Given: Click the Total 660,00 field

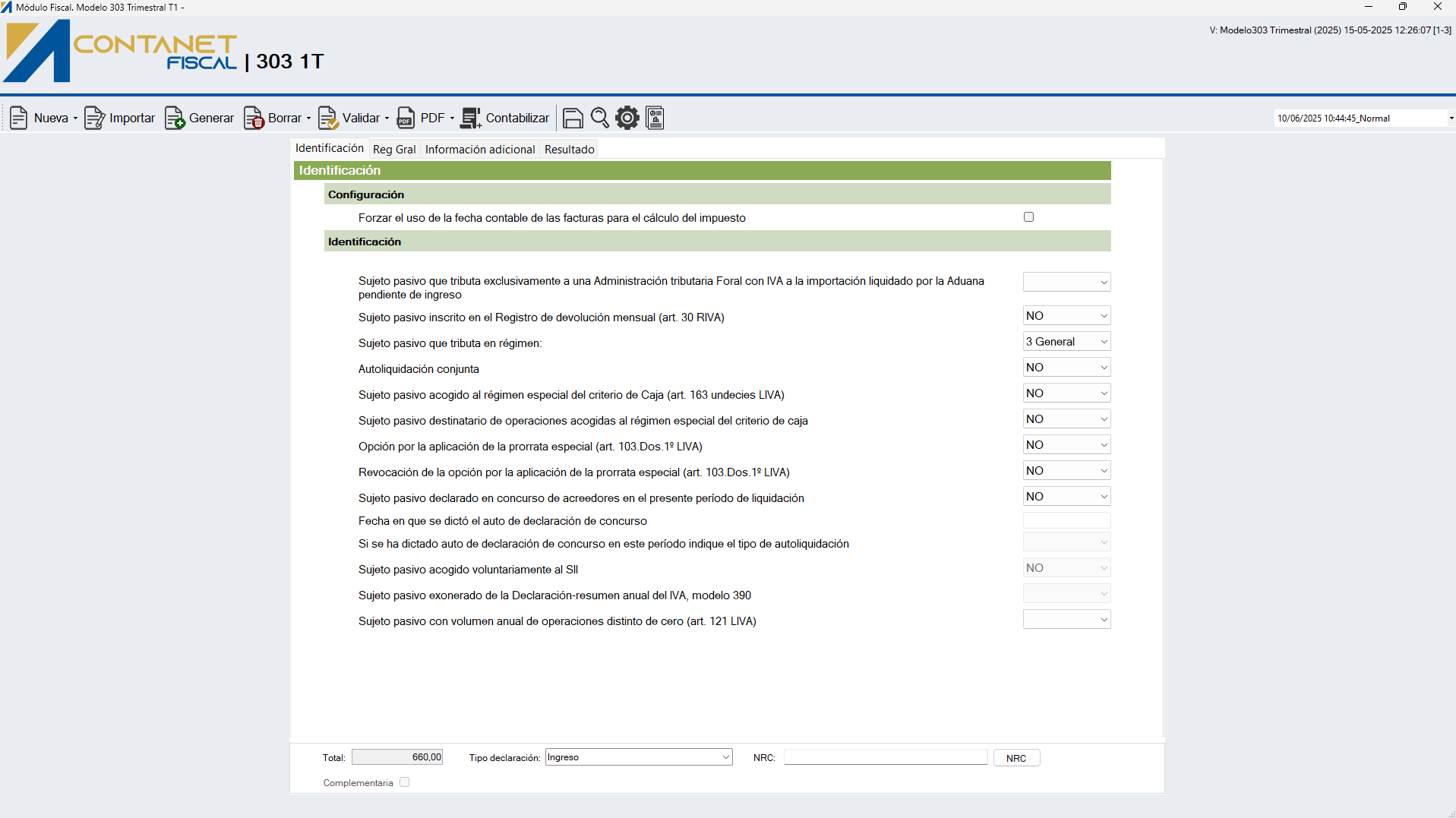Looking at the screenshot, I should point(397,757).
